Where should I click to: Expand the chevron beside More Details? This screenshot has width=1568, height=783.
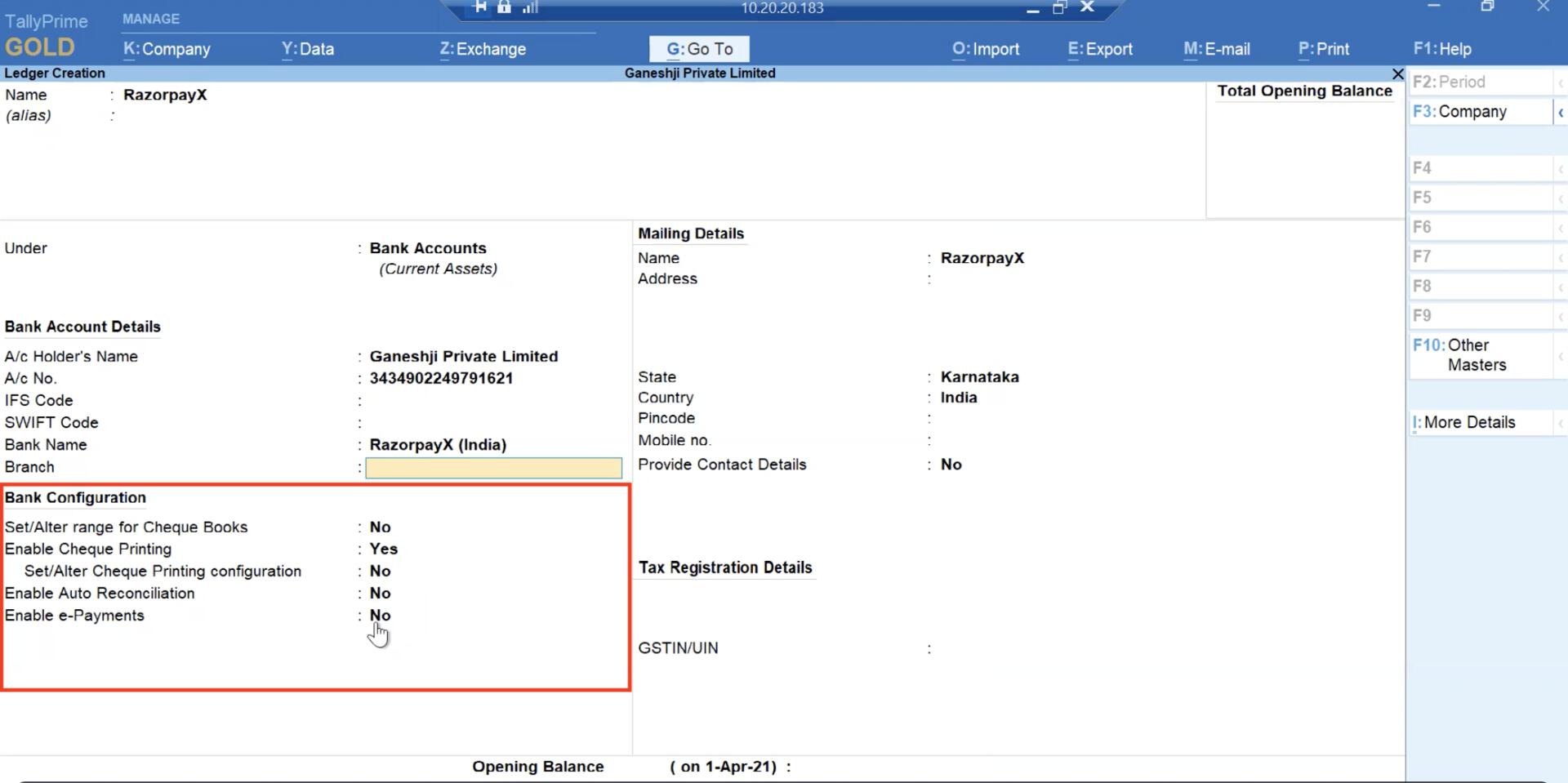pyautogui.click(x=1560, y=423)
